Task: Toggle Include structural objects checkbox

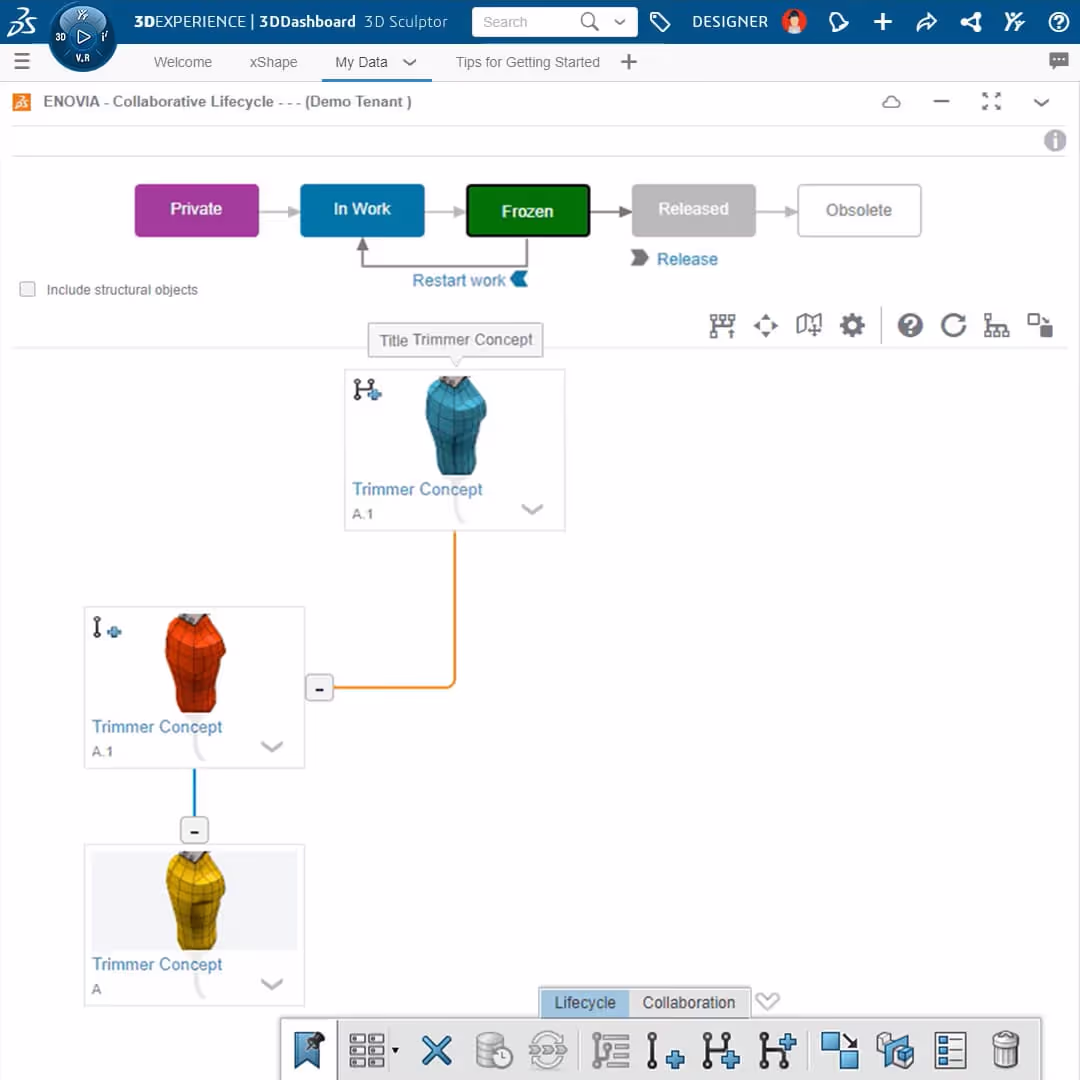Action: click(x=28, y=289)
